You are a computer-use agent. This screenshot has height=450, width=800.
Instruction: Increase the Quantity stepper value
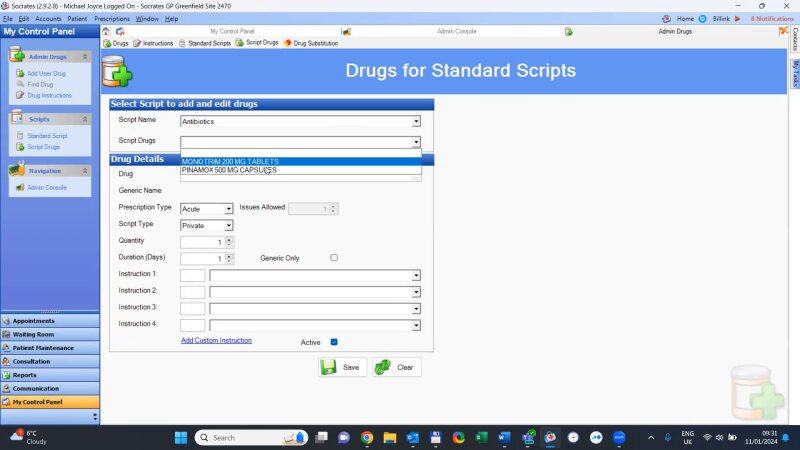click(229, 239)
